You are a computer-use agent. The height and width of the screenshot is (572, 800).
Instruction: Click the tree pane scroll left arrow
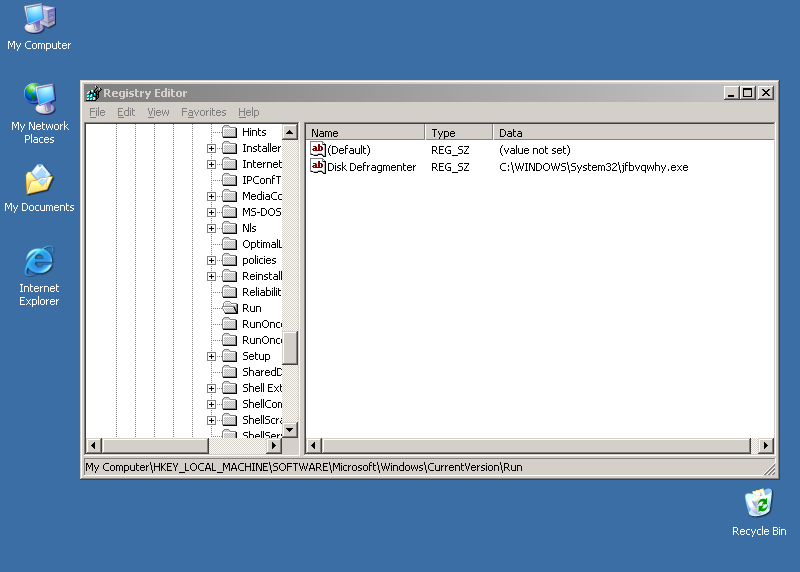[x=93, y=445]
